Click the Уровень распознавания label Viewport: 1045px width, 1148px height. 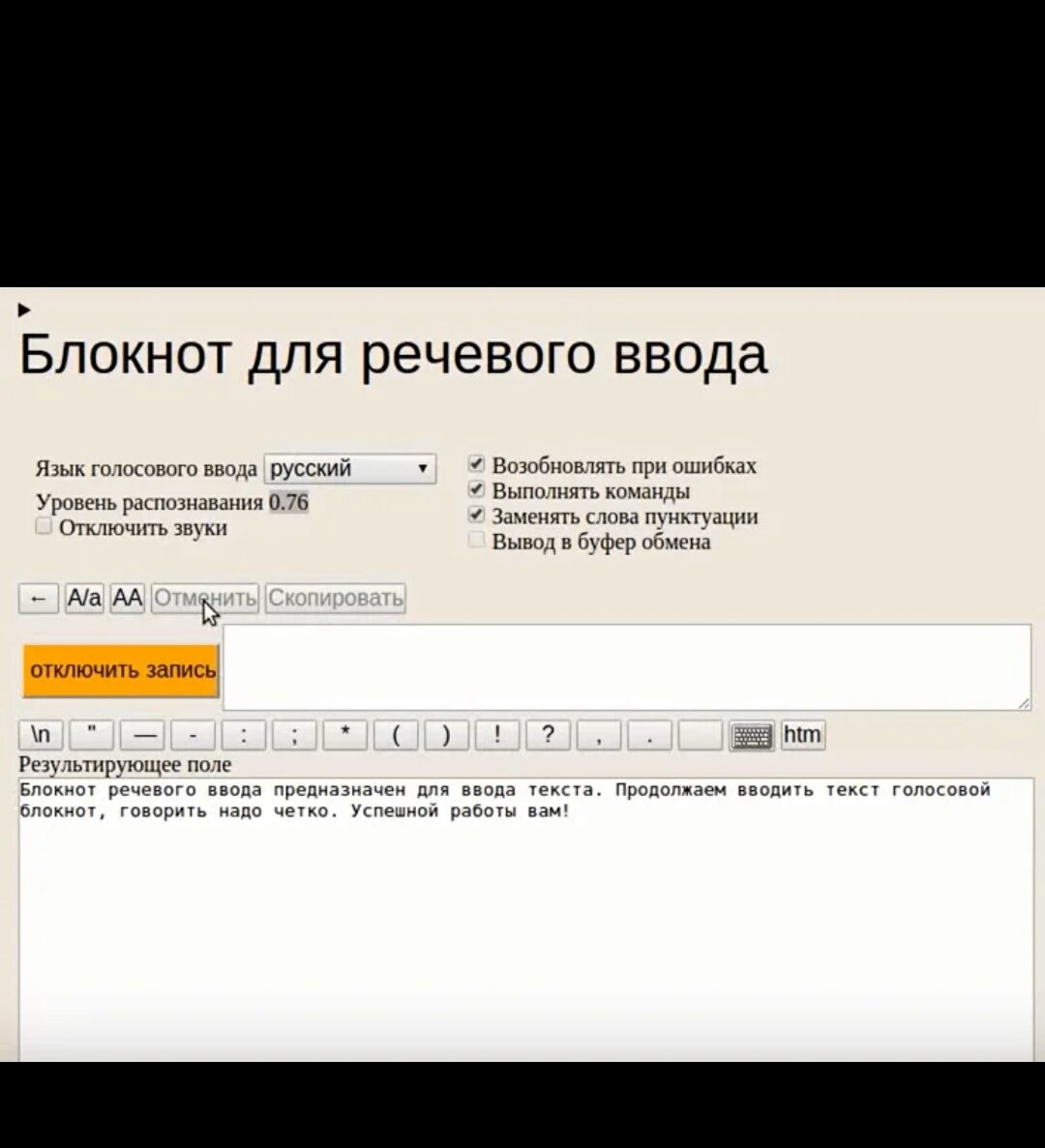click(149, 502)
